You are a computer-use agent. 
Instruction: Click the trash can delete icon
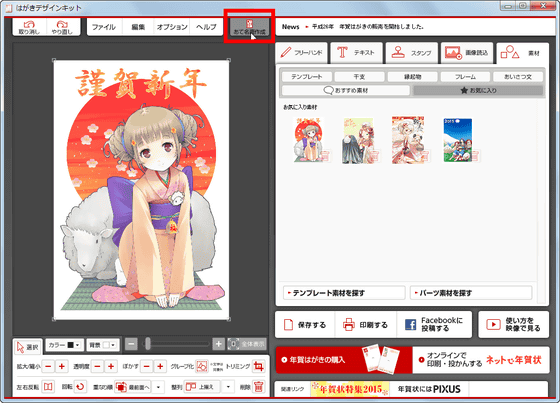[259, 387]
